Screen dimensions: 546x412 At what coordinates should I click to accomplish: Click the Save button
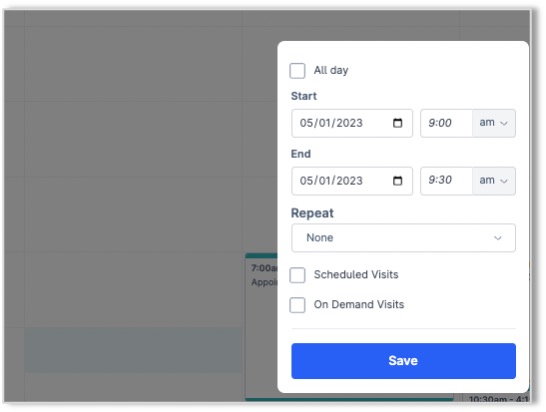(x=403, y=361)
